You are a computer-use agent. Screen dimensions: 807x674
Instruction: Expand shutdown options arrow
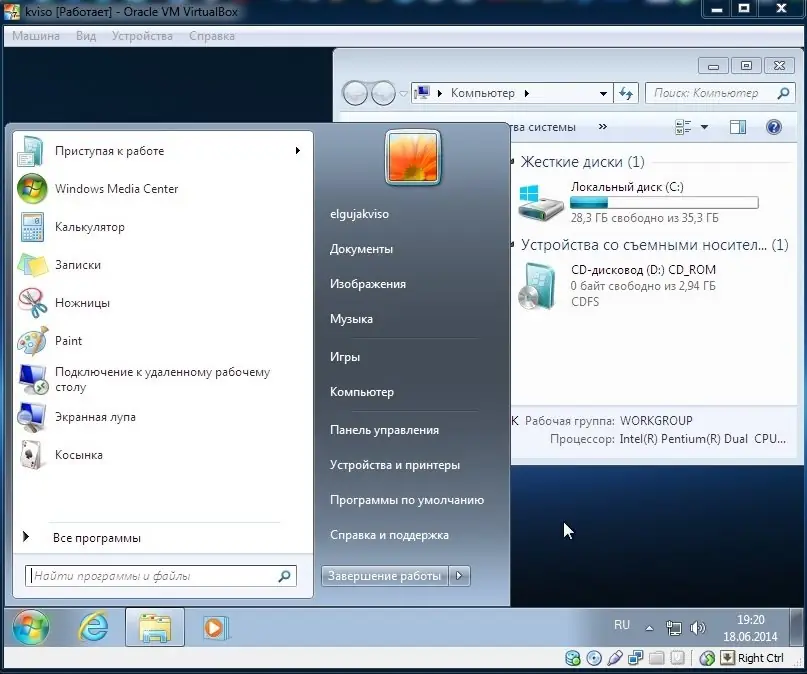pyautogui.click(x=459, y=576)
